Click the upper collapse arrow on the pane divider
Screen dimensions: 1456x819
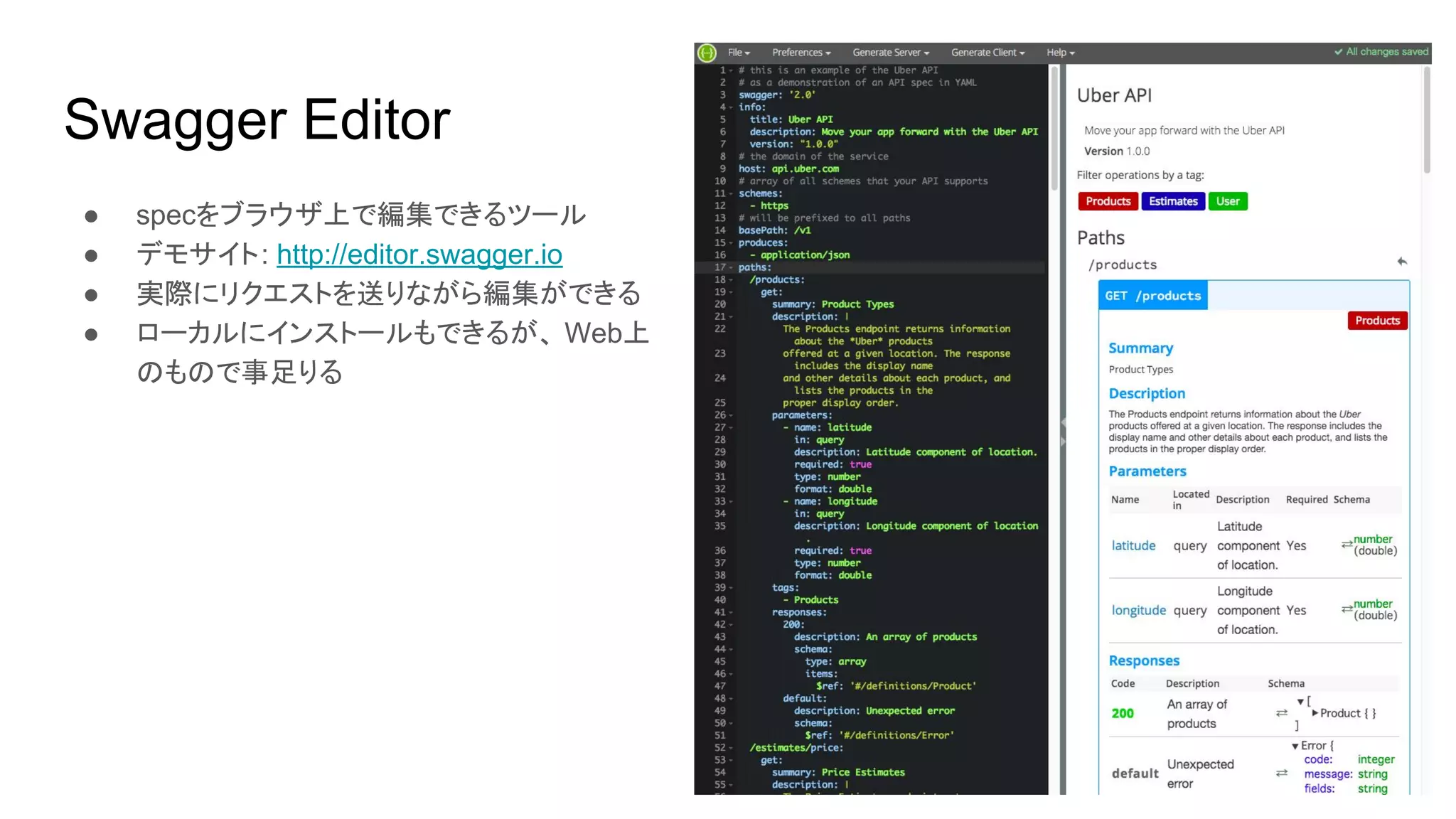1063,422
